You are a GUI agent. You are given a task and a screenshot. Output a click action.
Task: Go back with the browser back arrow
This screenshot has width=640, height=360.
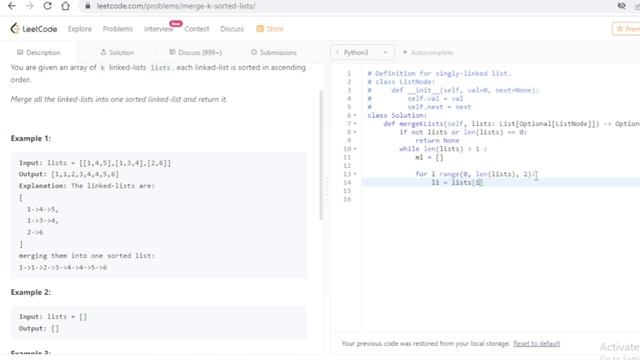12,6
